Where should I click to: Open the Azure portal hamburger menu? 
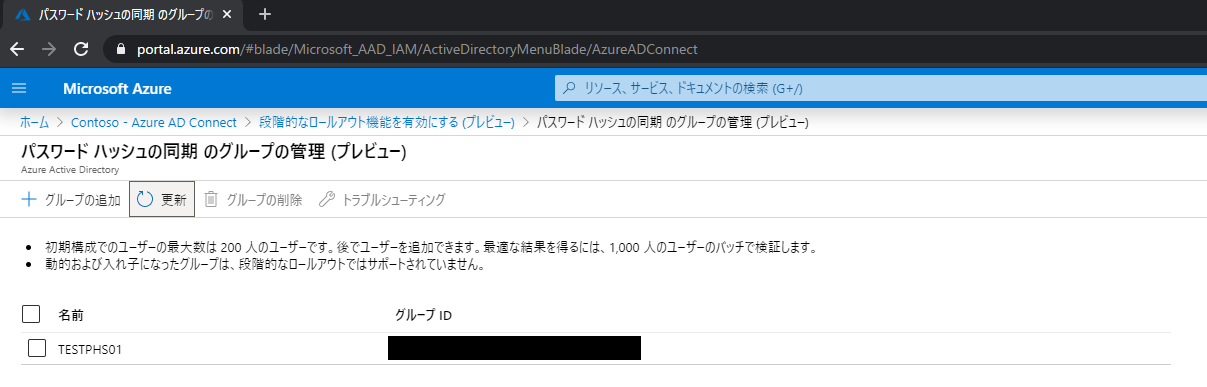point(19,88)
